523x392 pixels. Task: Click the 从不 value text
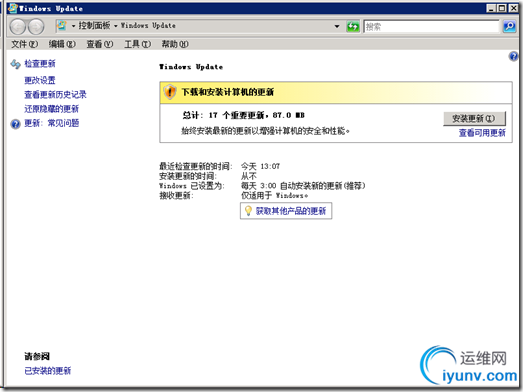[x=249, y=176]
